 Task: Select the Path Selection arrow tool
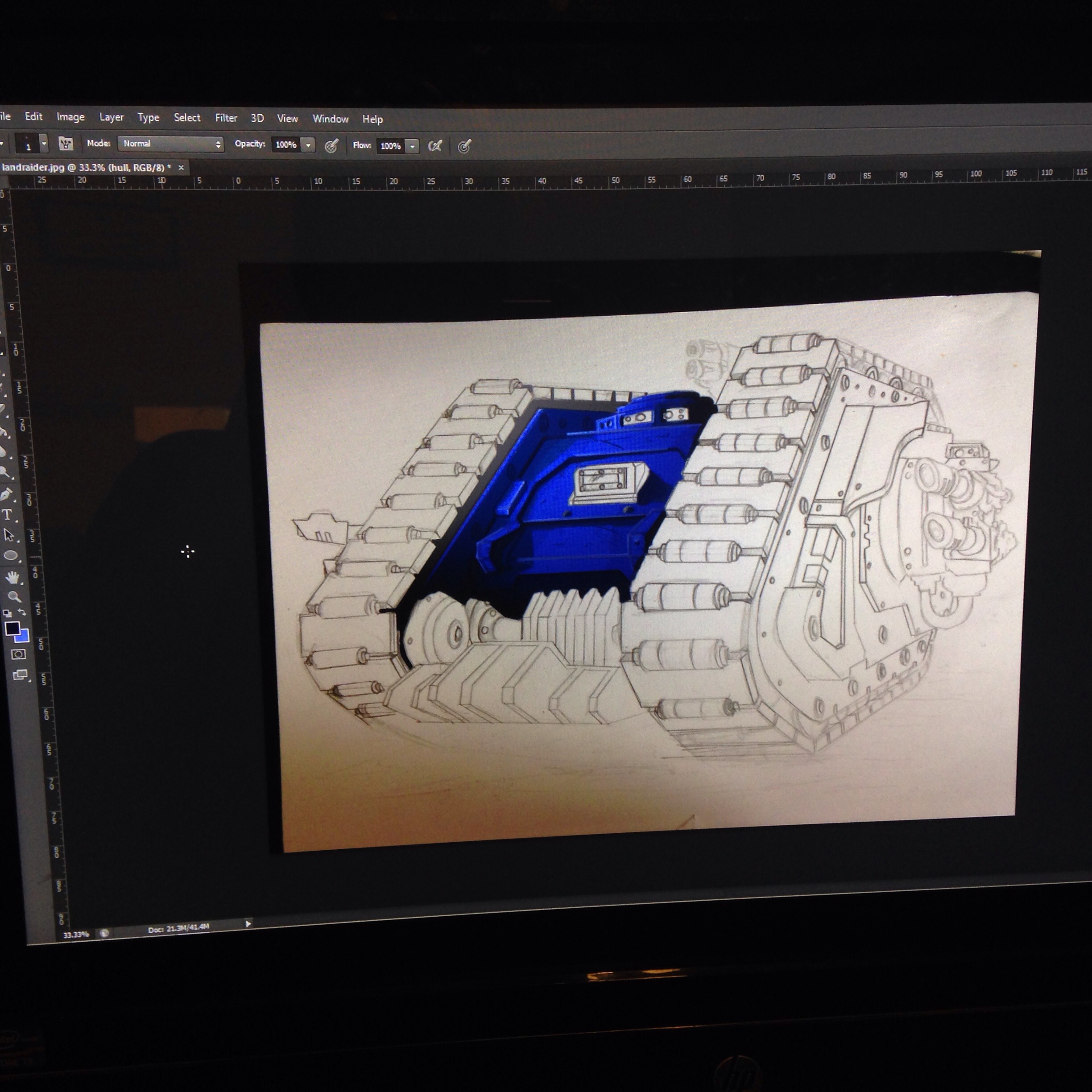tap(8, 535)
